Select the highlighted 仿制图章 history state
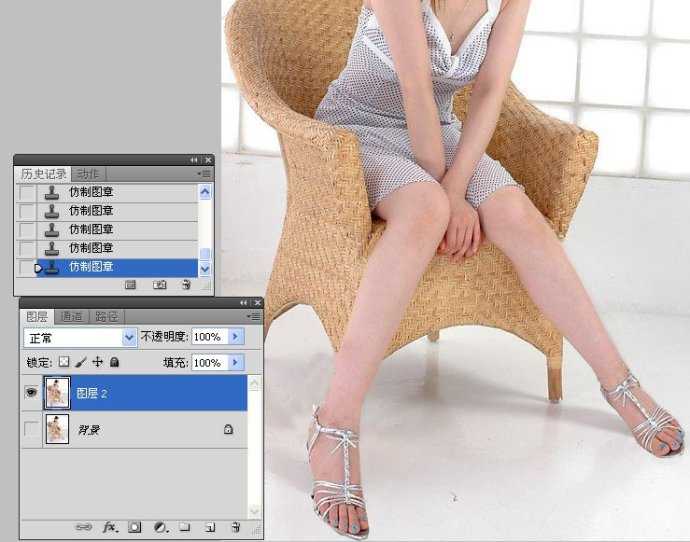Image resolution: width=690 pixels, height=542 pixels. click(x=117, y=267)
